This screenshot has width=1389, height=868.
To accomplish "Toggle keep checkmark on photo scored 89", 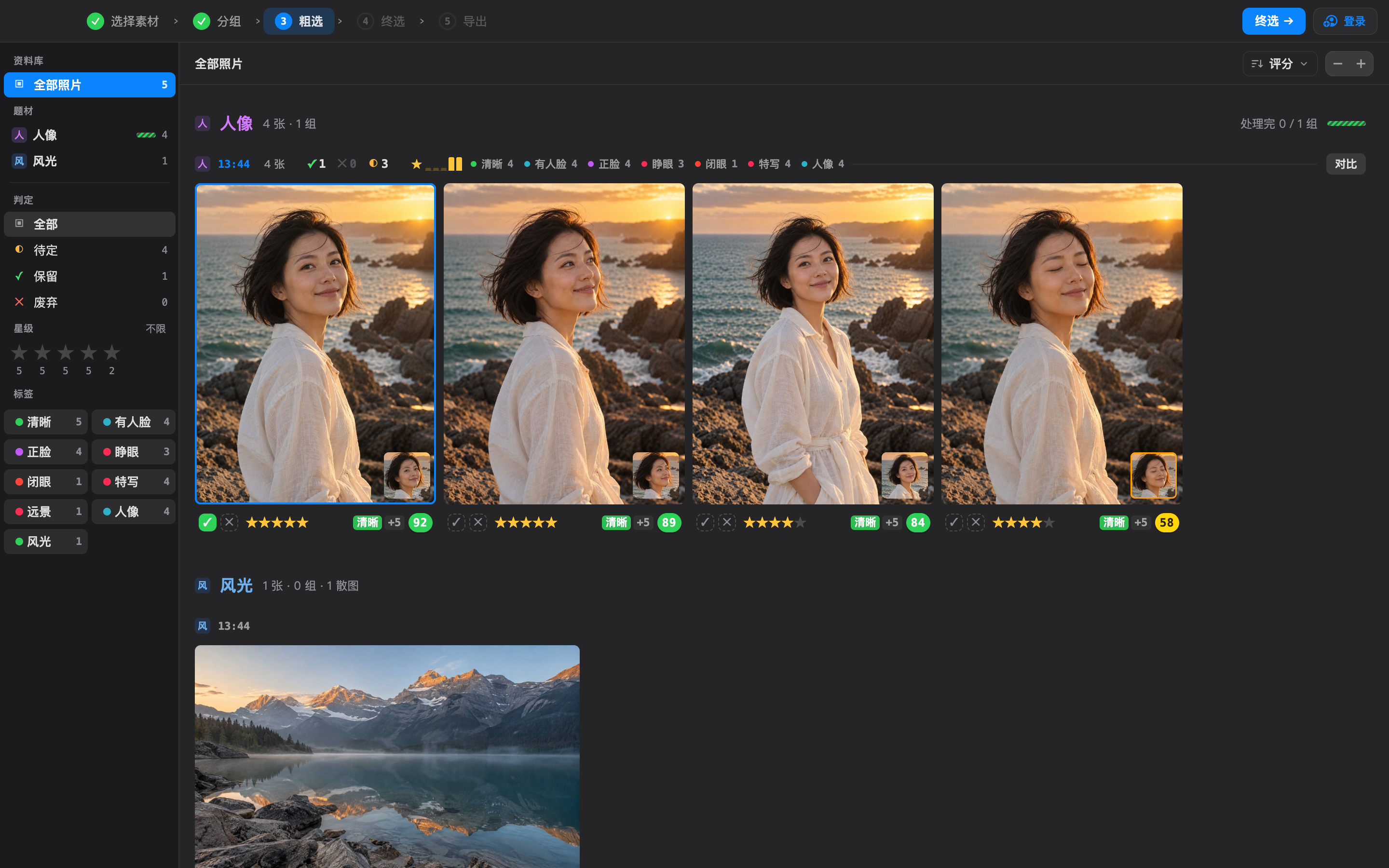I will [456, 522].
